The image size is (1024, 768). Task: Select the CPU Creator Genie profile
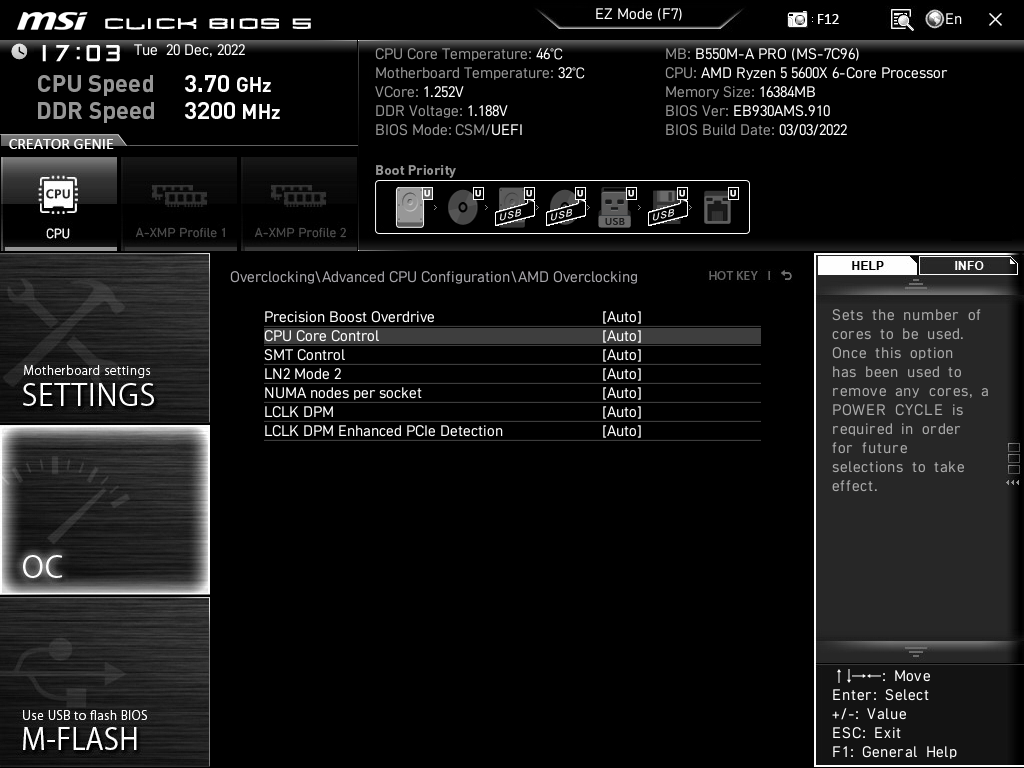point(59,204)
